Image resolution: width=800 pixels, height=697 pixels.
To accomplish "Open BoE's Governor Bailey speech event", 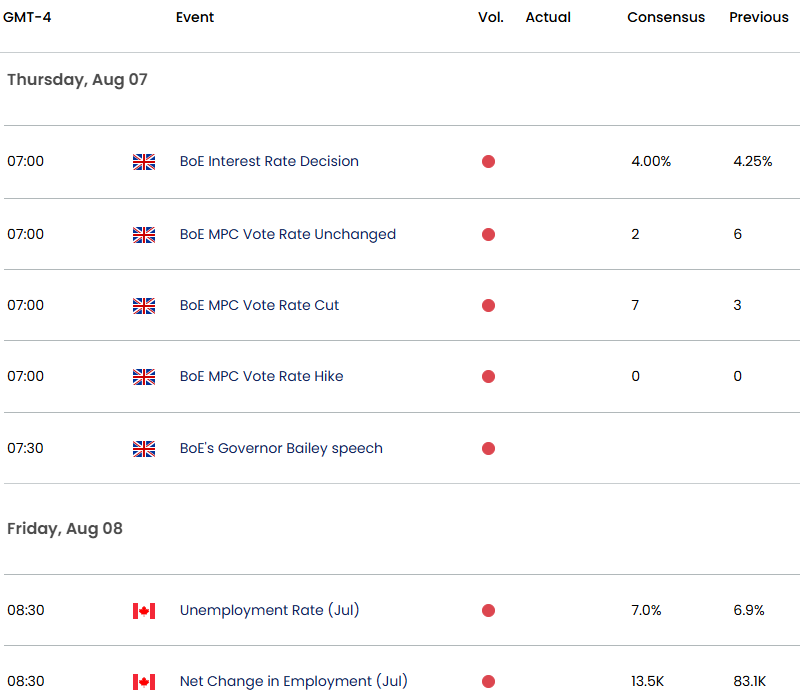I will (x=281, y=448).
